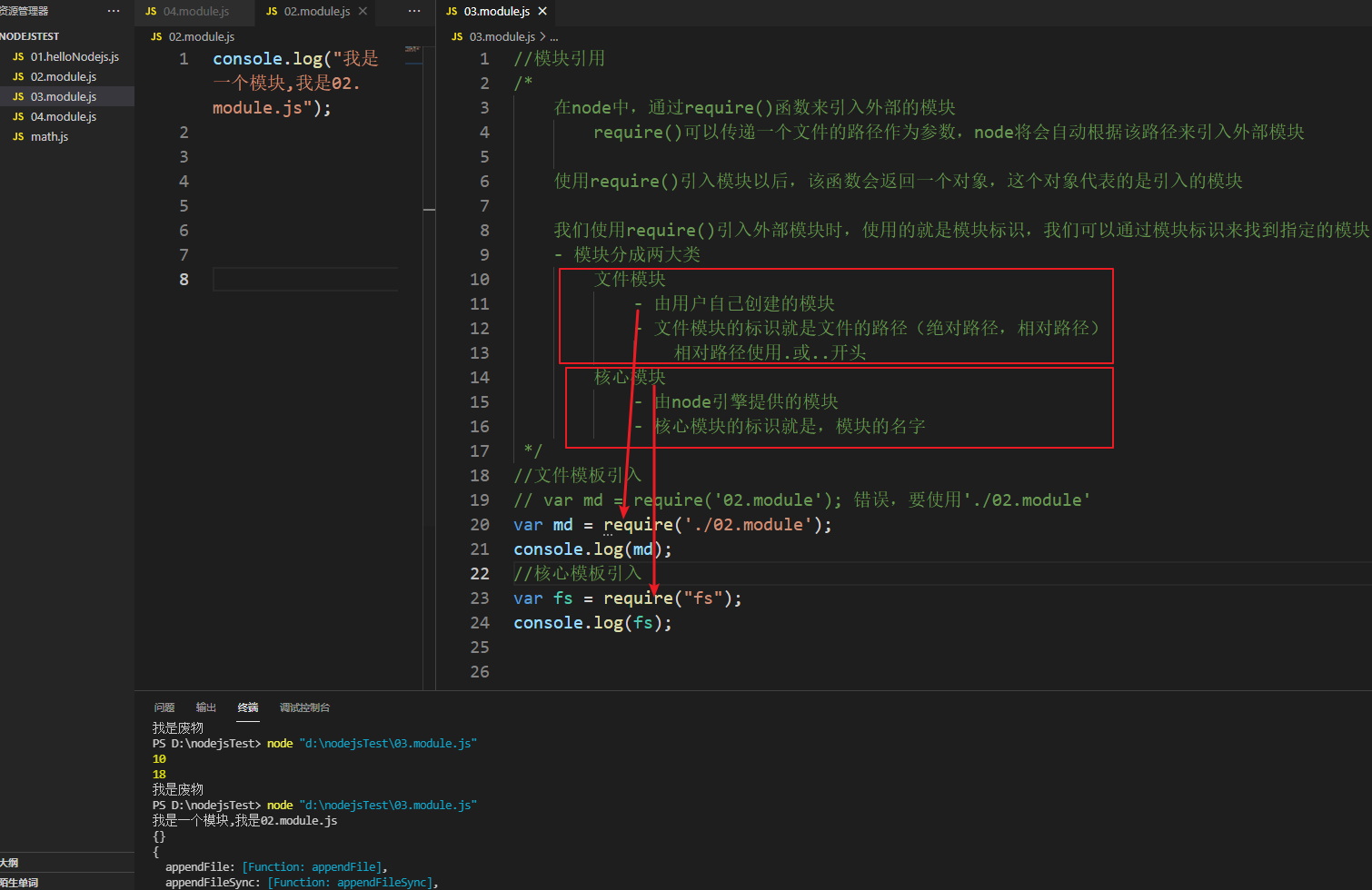Open the breadcrumb ellipsis after 03.module.js
1372x890 pixels.
554,37
